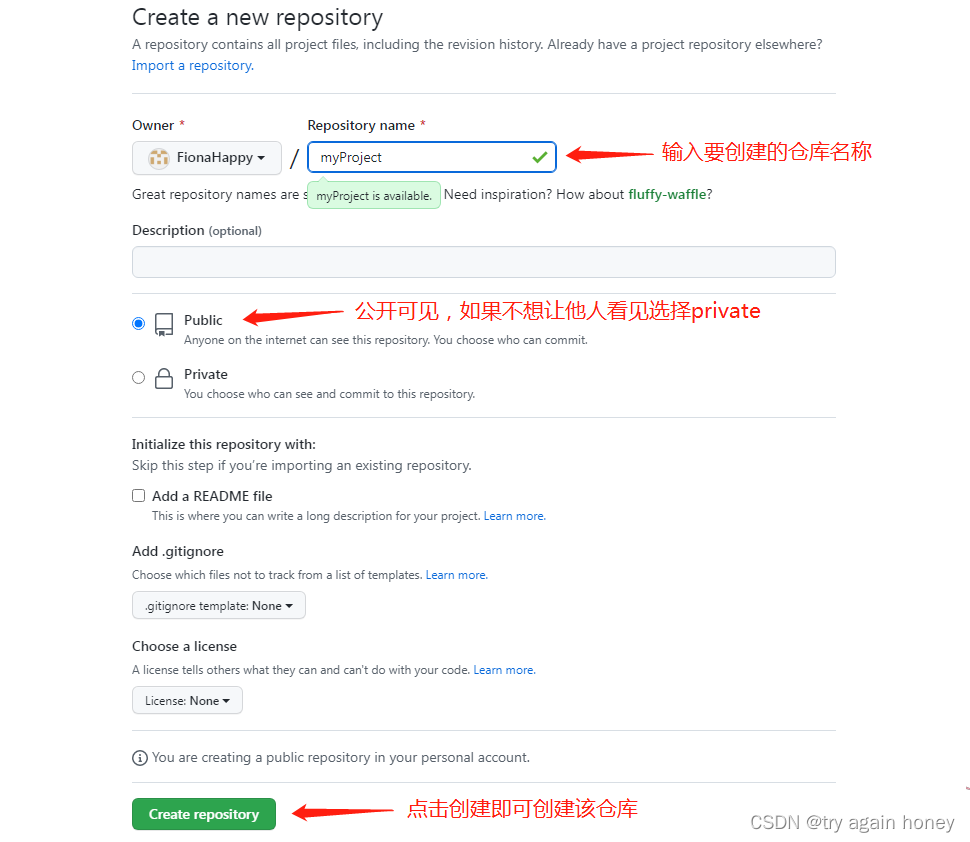
Task: Select the Private radio button
Action: (x=139, y=377)
